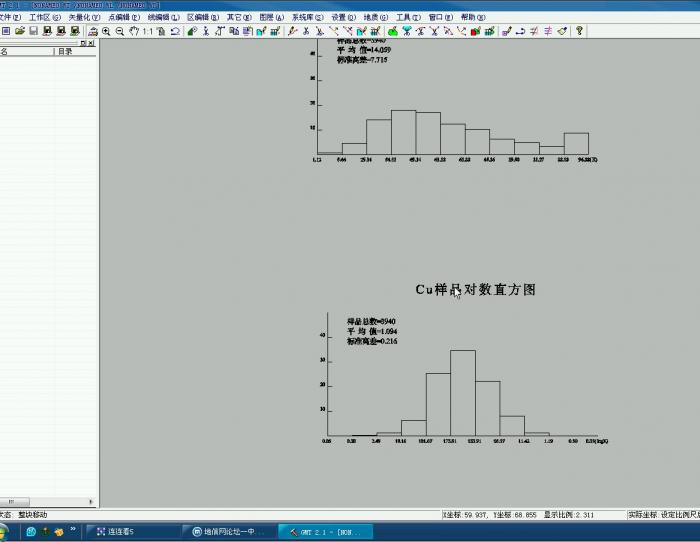
Task: Select the Zoom In magnifier tool
Action: [106, 31]
